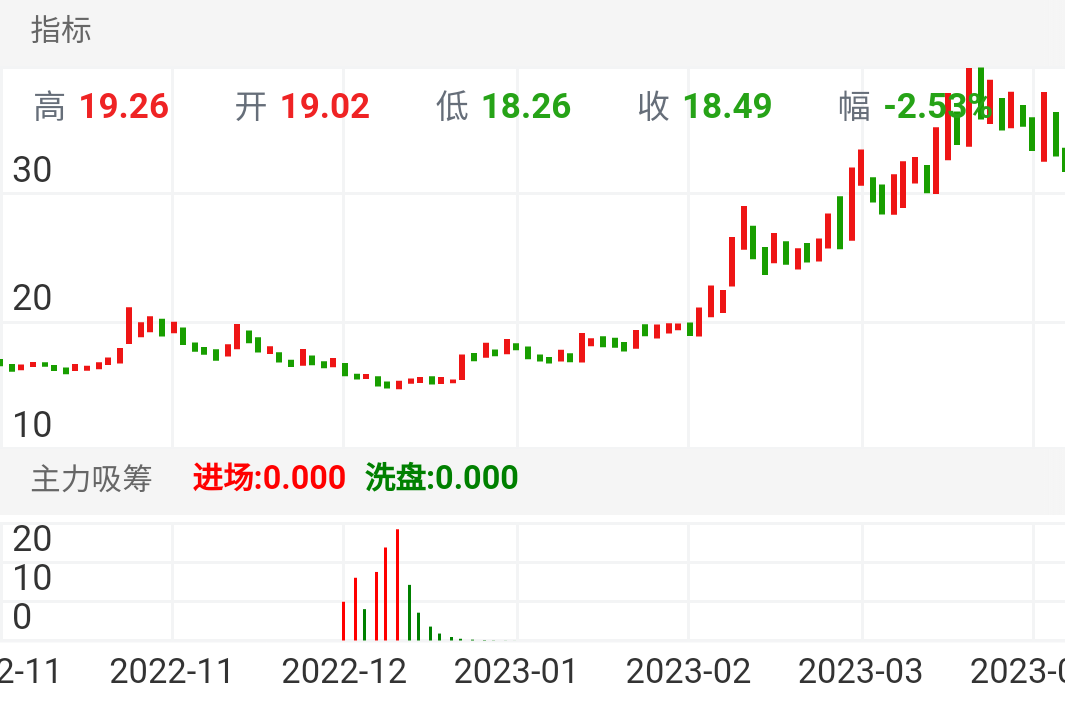Image resolution: width=1065 pixels, height=708 pixels.
Task: Click the 20 price axis label on candlestick chart
Action: click(31, 297)
